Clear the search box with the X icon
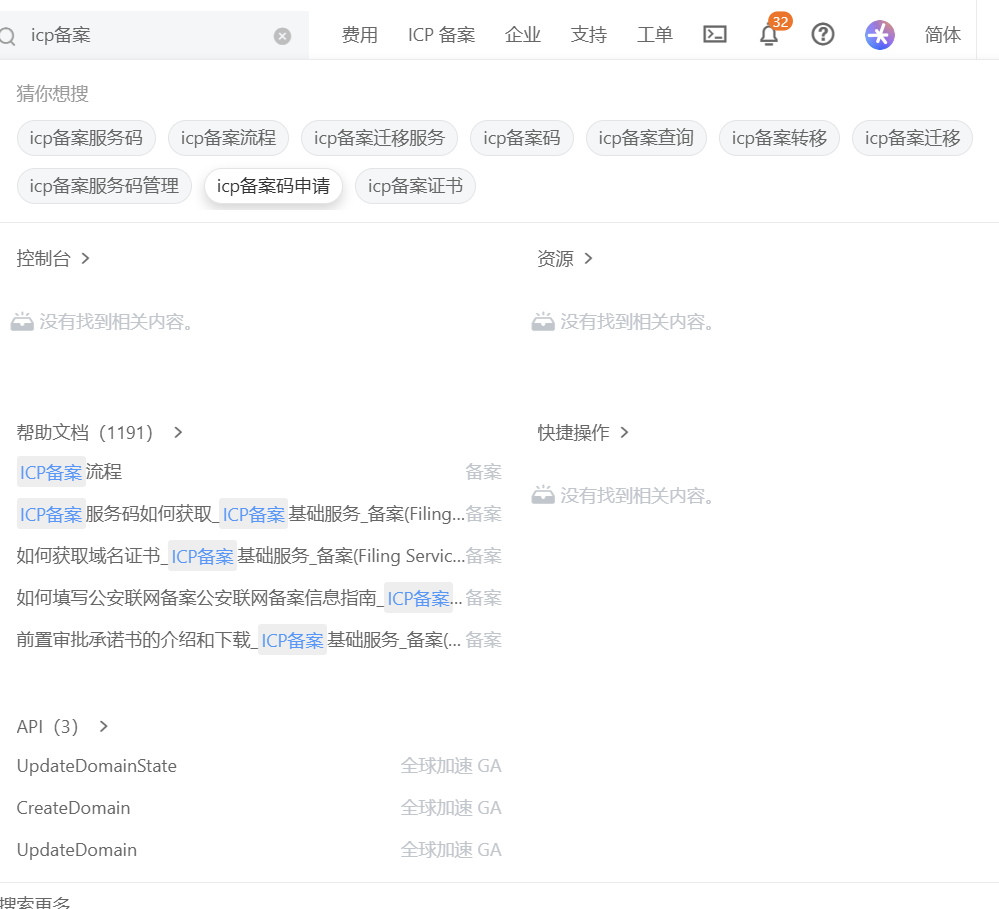 (x=282, y=36)
